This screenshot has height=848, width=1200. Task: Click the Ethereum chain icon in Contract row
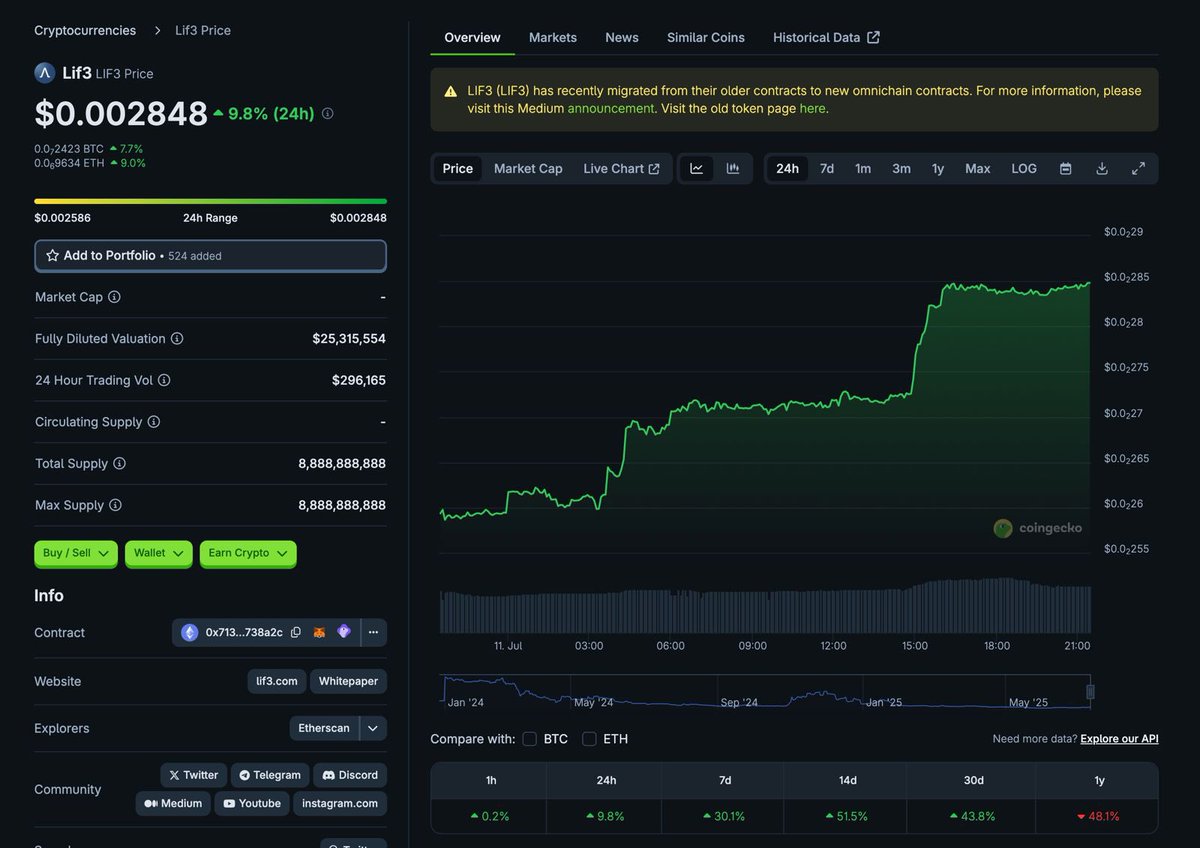(190, 633)
